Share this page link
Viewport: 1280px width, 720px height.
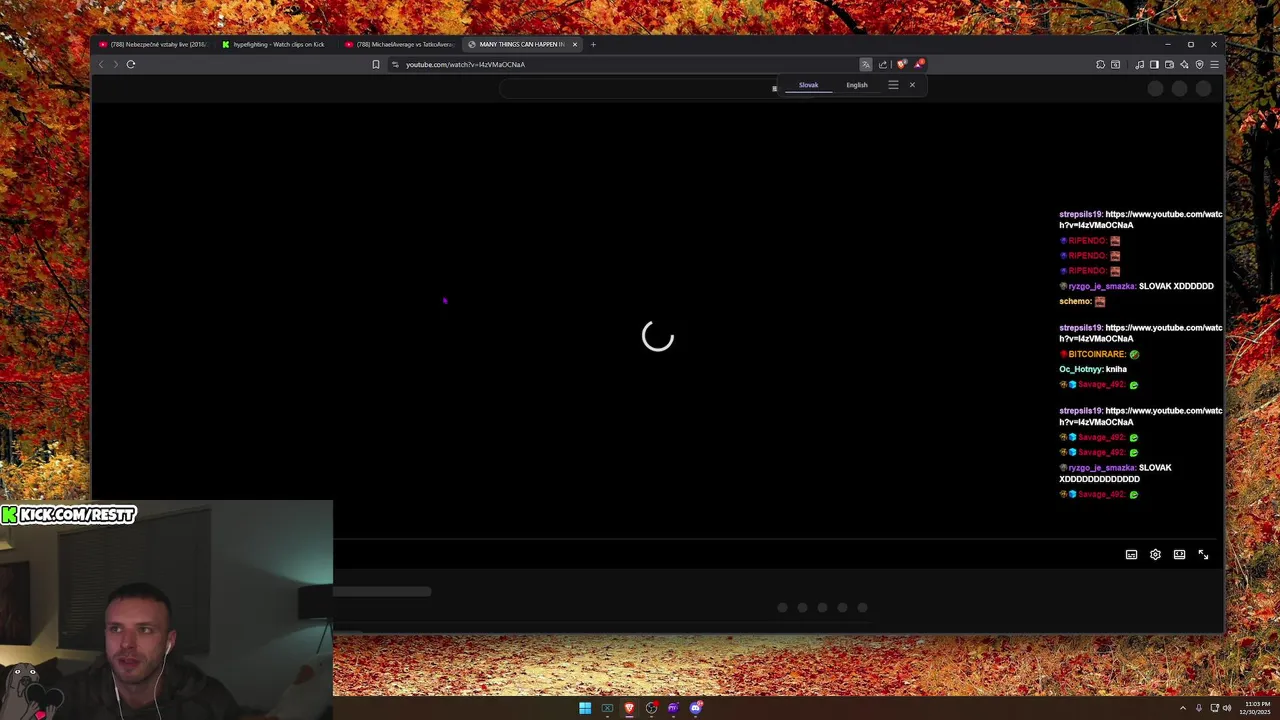pos(883,64)
